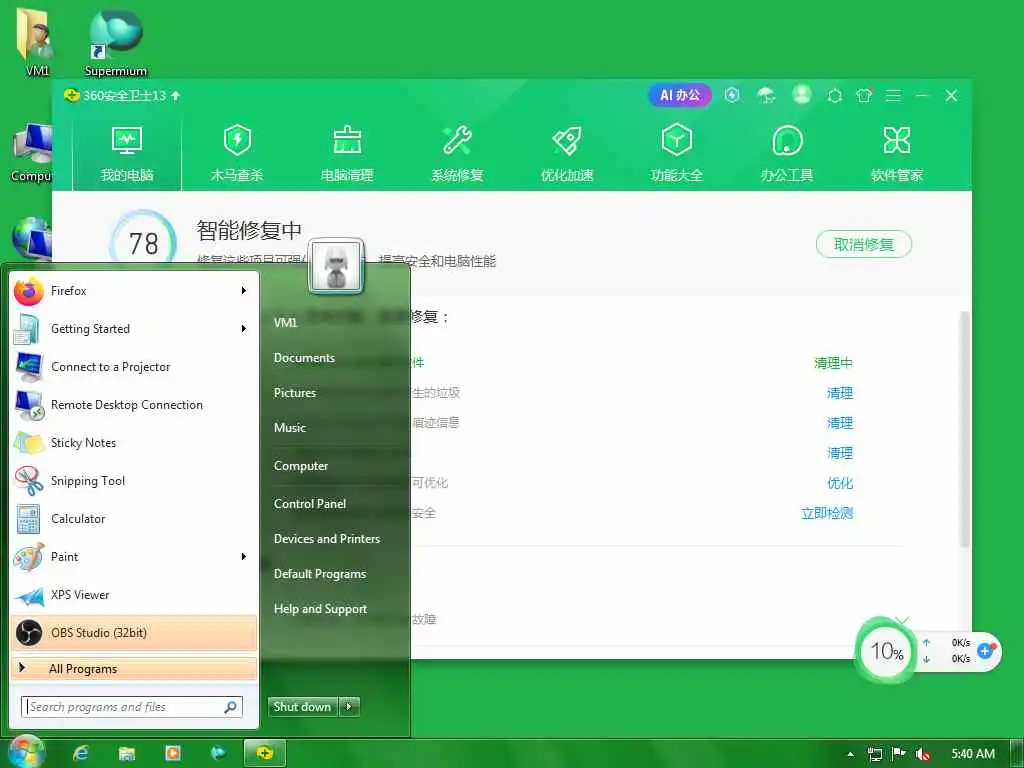Open the shield lightning icon in title bar
The image size is (1024, 768).
point(732,95)
